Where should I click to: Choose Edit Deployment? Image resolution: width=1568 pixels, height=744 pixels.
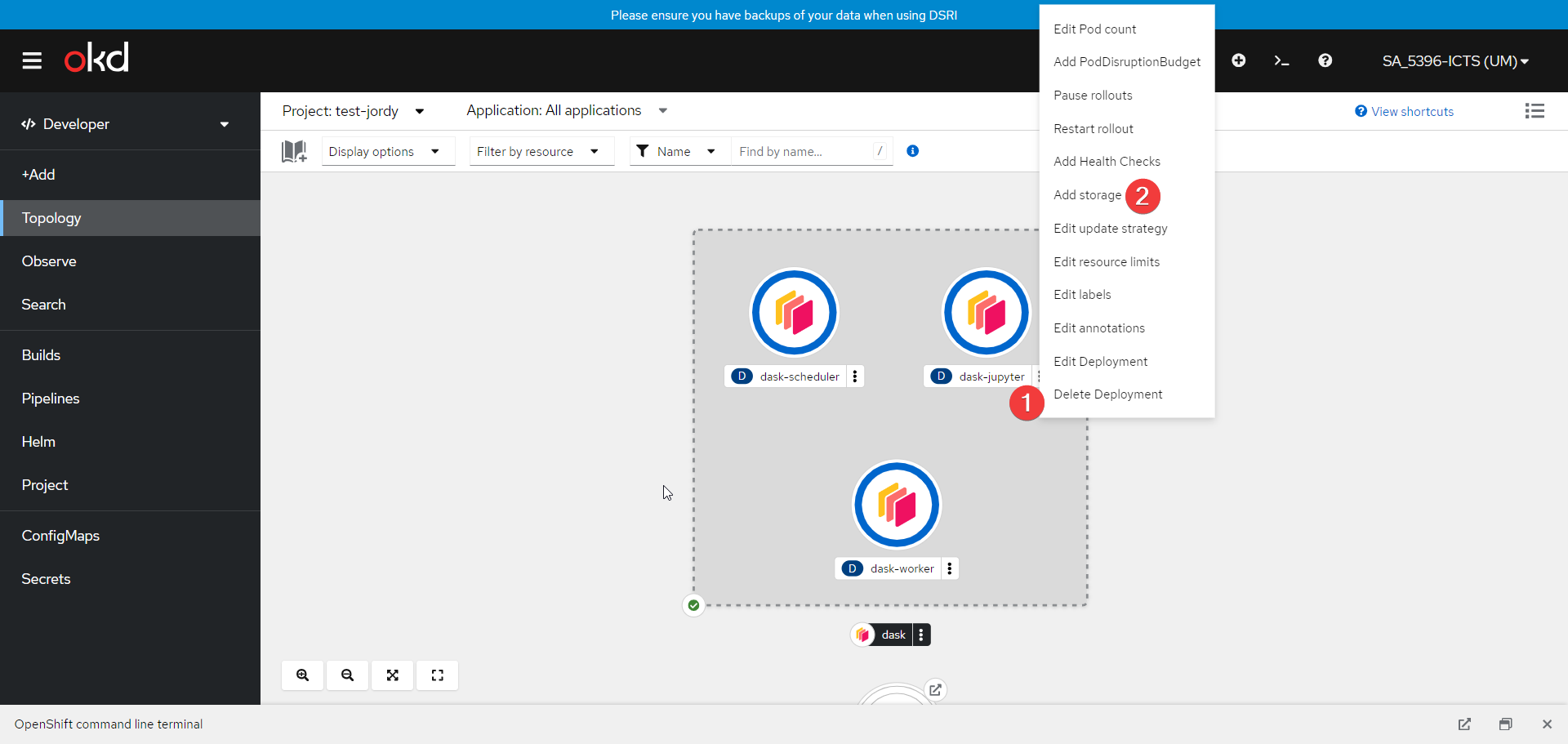point(1127,362)
